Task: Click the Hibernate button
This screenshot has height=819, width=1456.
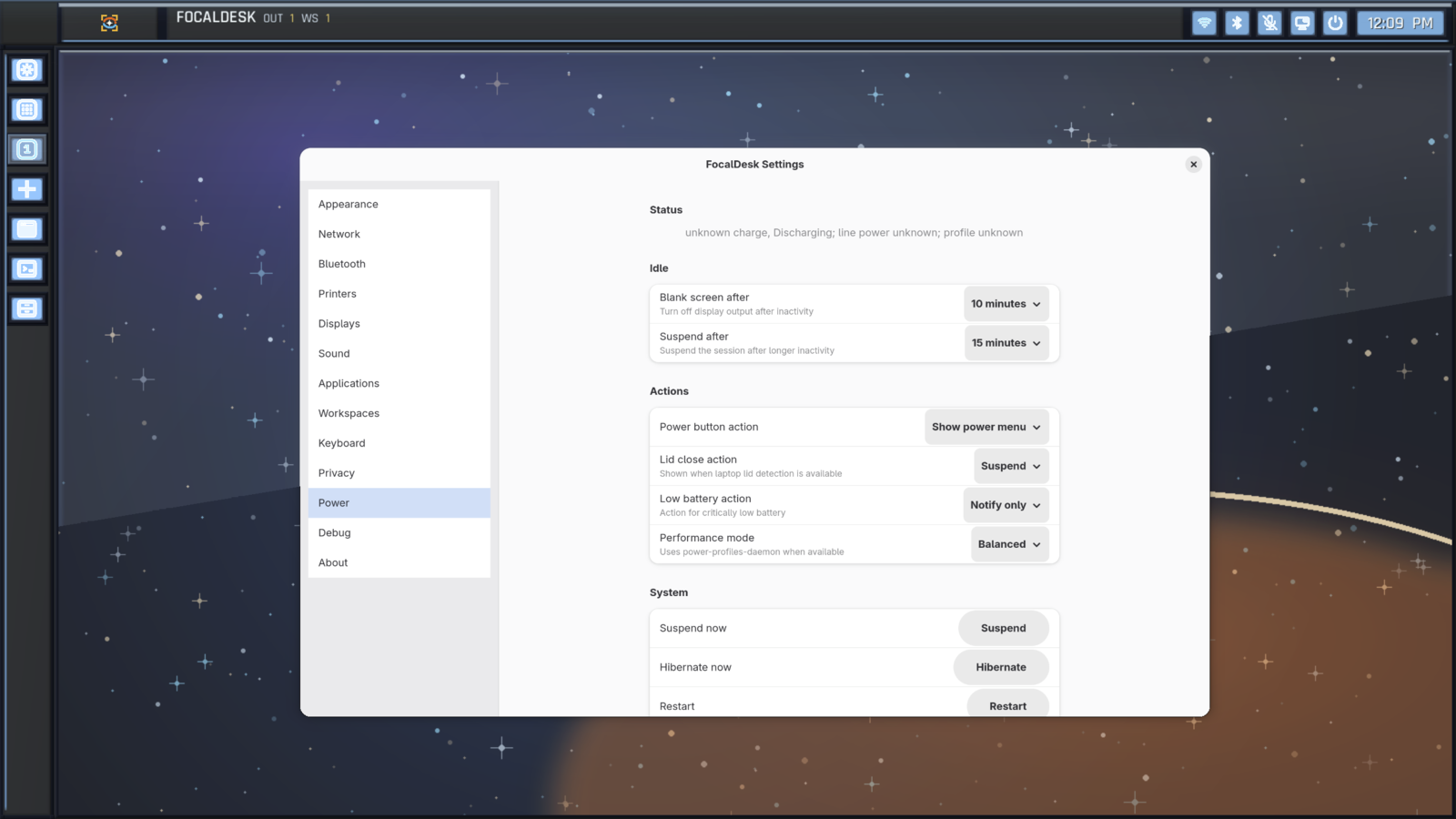Action: (x=1001, y=667)
